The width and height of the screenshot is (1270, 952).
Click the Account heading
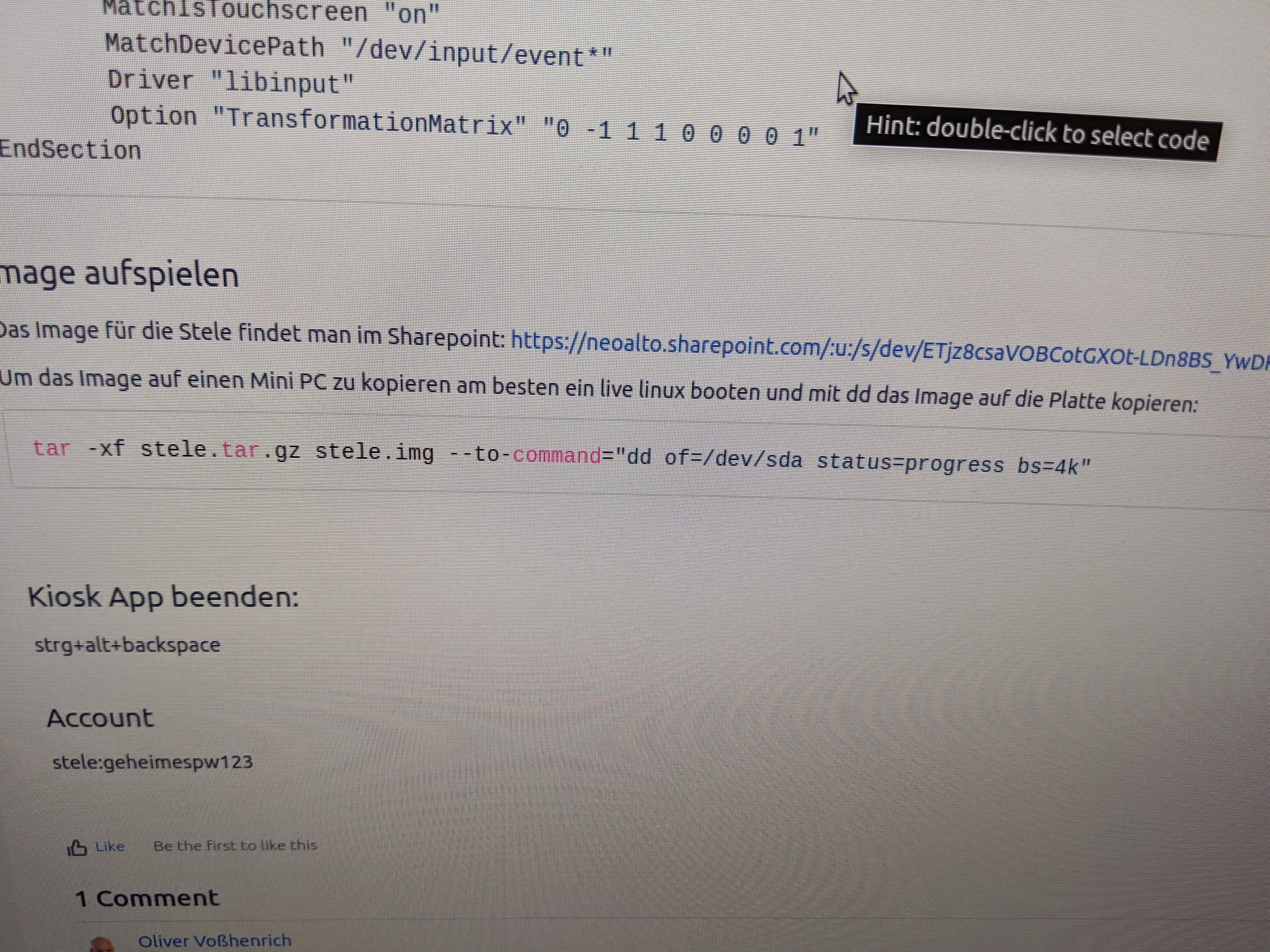(x=100, y=718)
